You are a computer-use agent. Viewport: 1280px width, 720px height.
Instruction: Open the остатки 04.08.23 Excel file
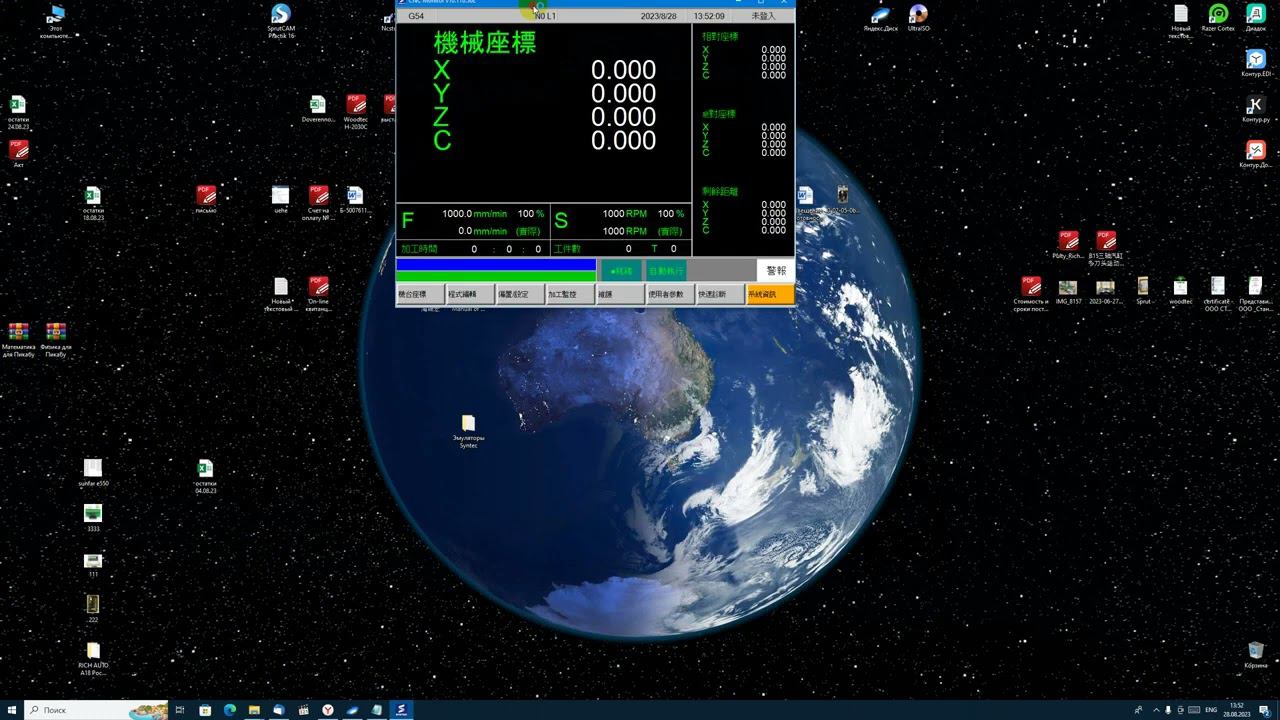206,476
